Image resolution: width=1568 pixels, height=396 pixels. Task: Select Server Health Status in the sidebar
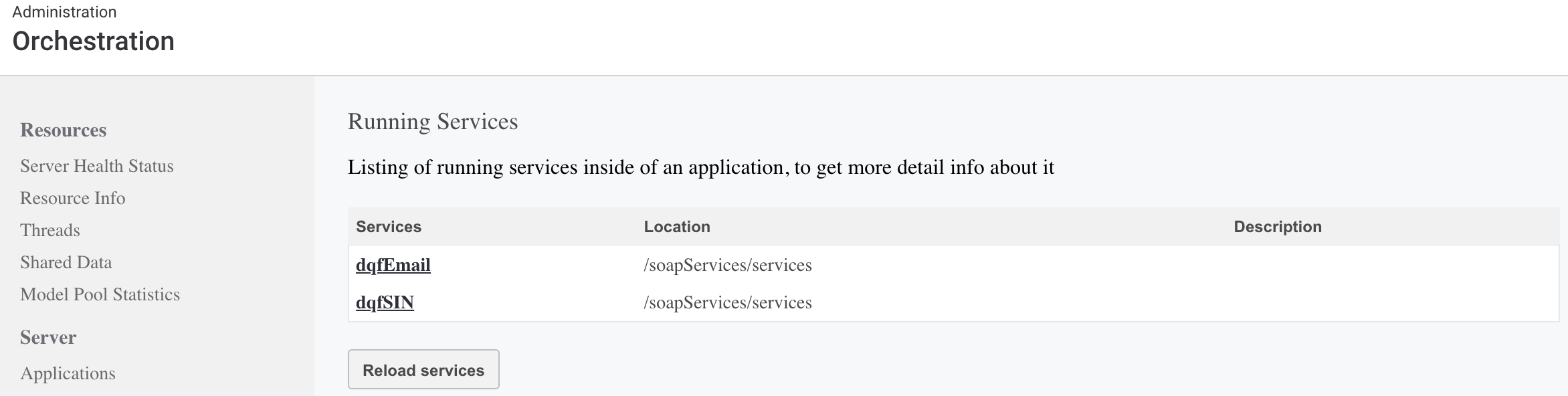[x=97, y=166]
